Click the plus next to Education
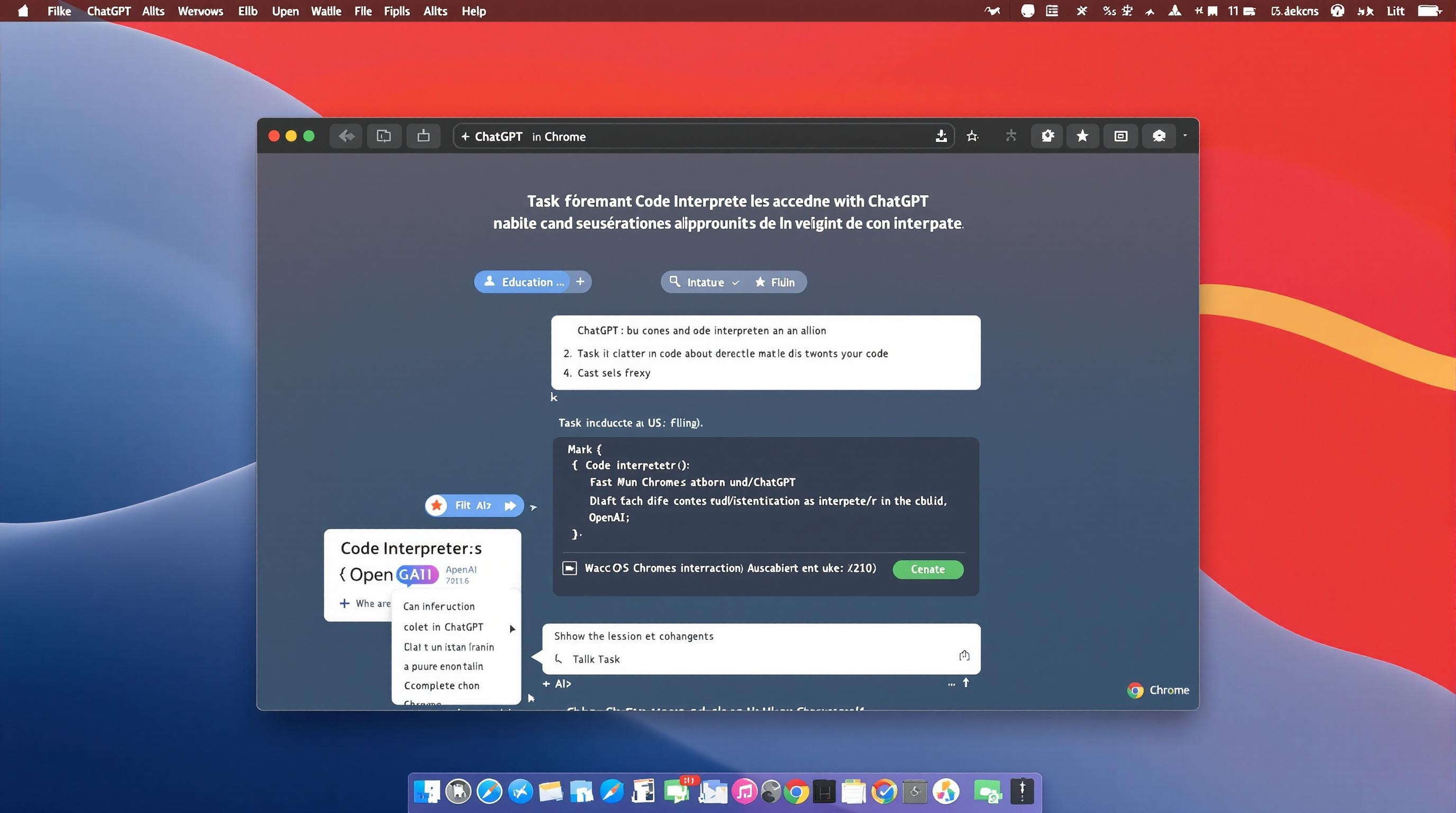Viewport: 1456px width, 813px height. [x=580, y=282]
